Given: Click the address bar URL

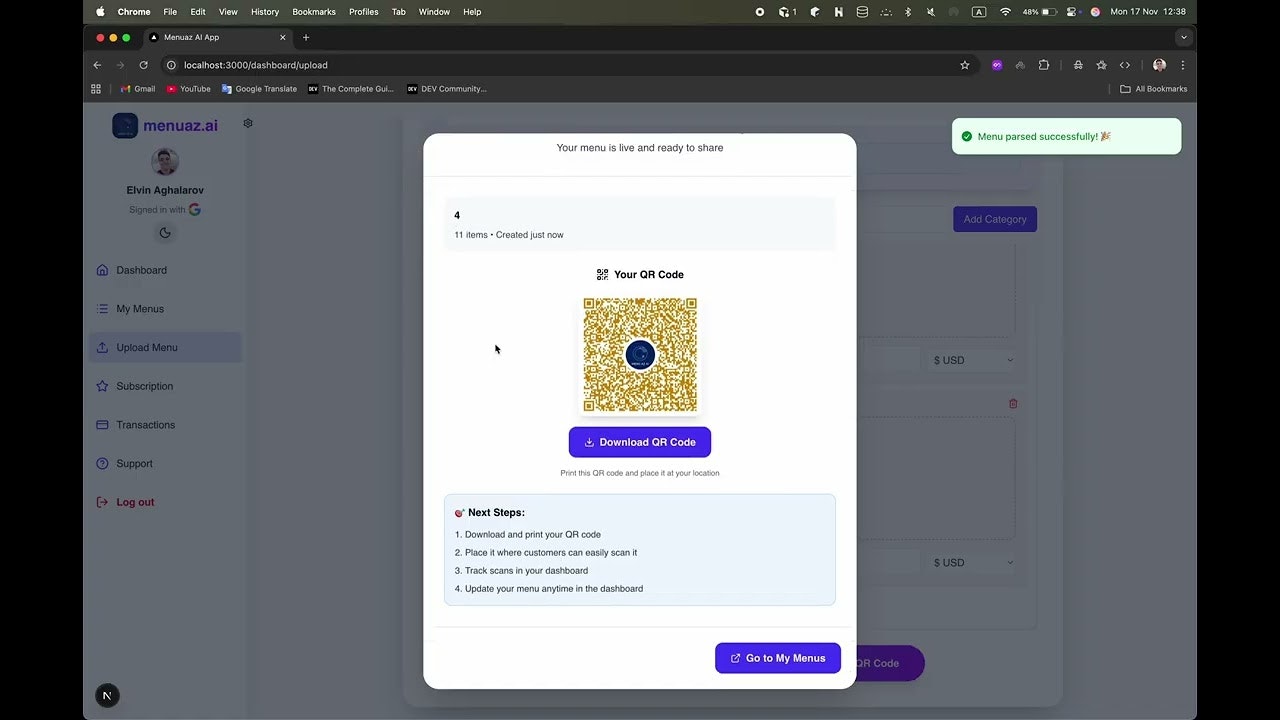Looking at the screenshot, I should coord(256,65).
